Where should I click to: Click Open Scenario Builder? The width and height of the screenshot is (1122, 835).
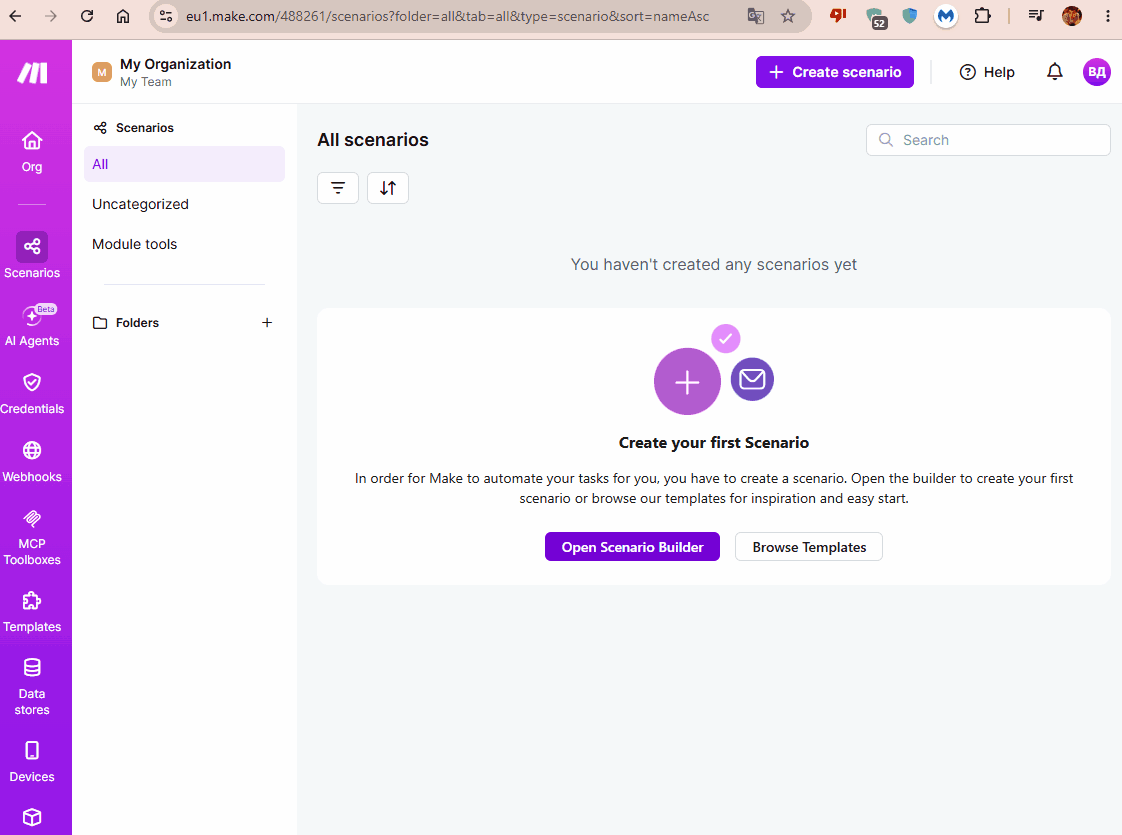click(x=633, y=547)
